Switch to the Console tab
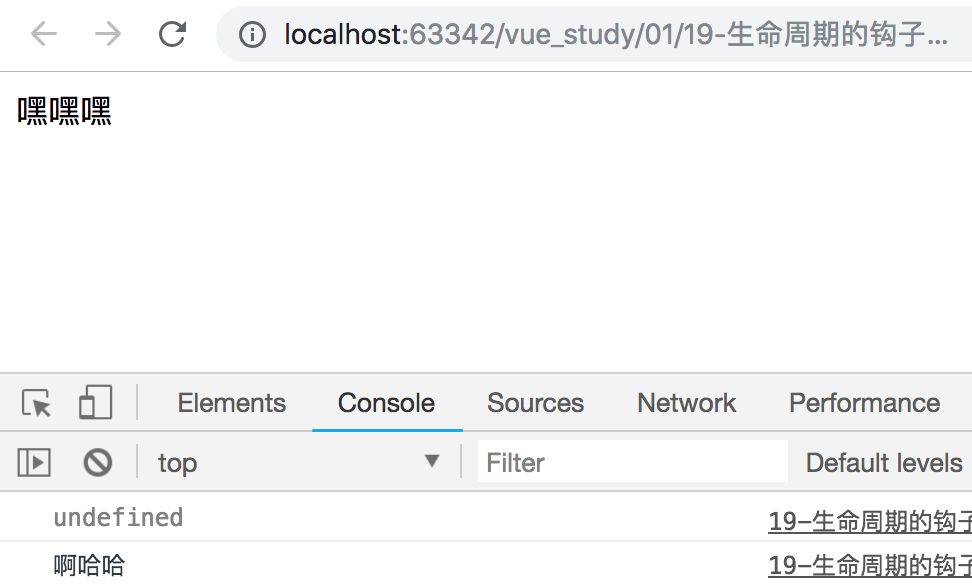The image size is (972, 586). click(386, 403)
